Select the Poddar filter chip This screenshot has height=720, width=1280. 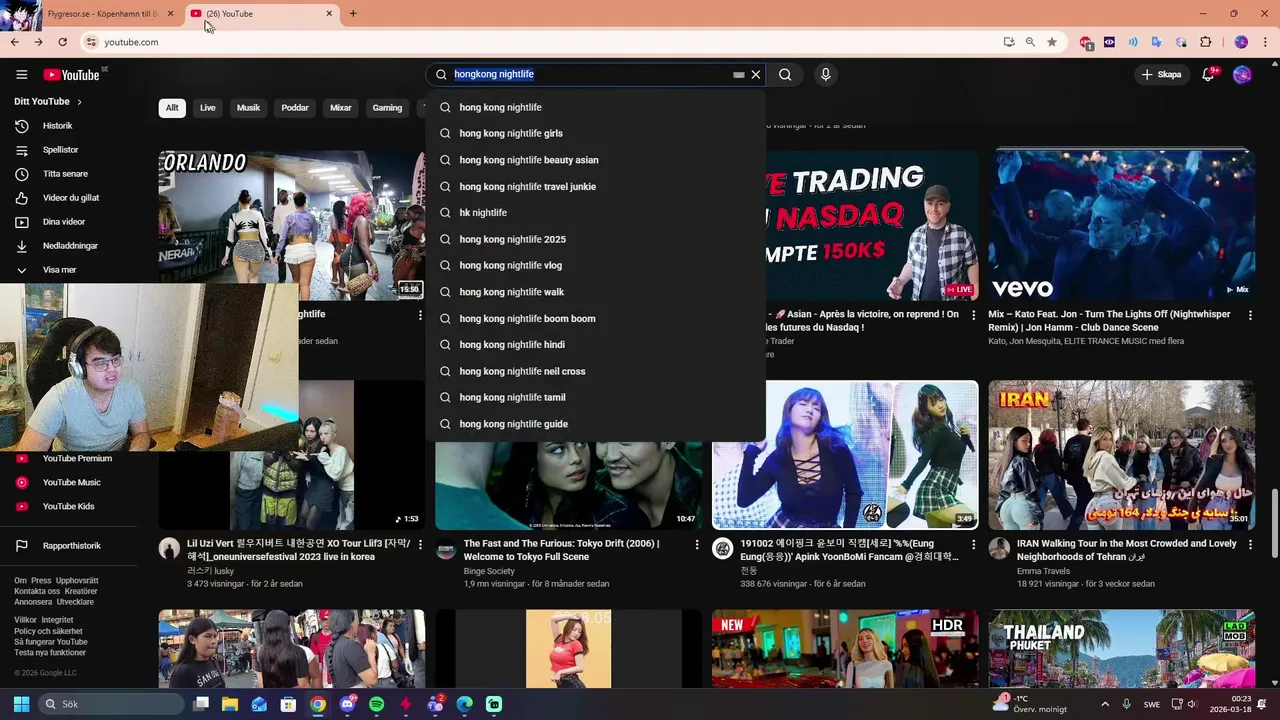tap(295, 108)
